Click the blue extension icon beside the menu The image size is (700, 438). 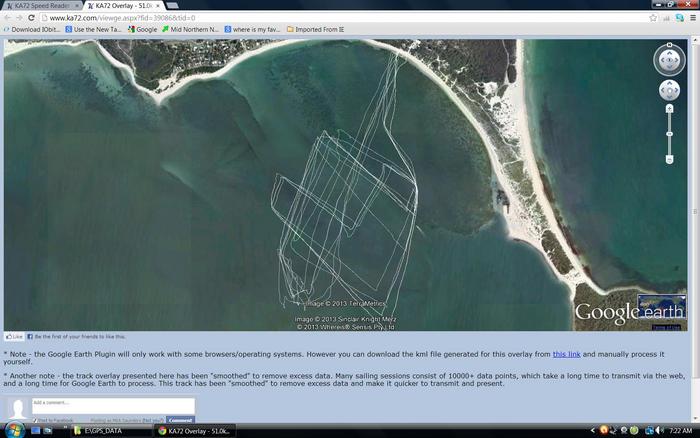pyautogui.click(x=680, y=18)
